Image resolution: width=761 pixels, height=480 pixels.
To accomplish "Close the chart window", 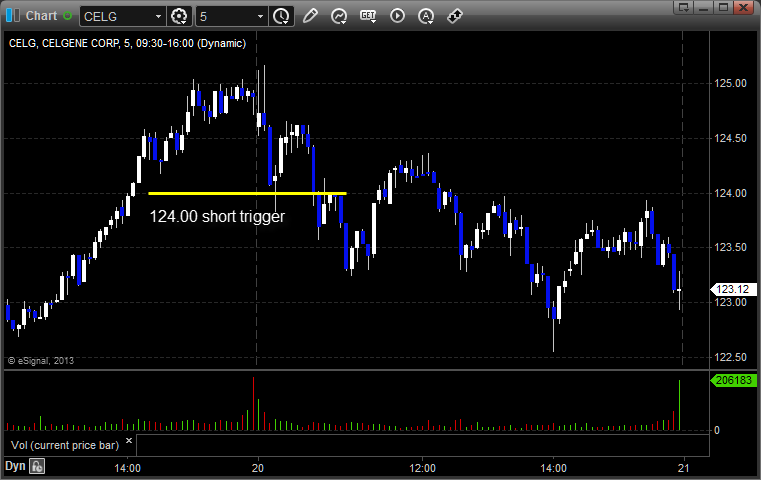I will tap(744, 7).
